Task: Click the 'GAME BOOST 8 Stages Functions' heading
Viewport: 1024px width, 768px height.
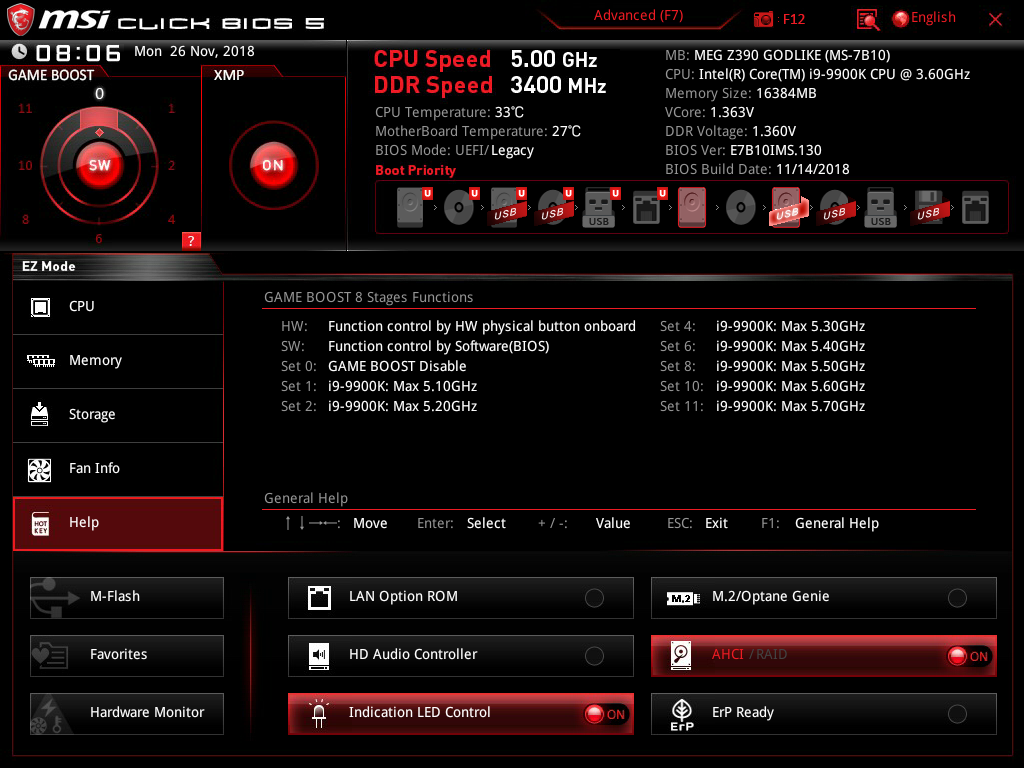Action: click(x=368, y=297)
